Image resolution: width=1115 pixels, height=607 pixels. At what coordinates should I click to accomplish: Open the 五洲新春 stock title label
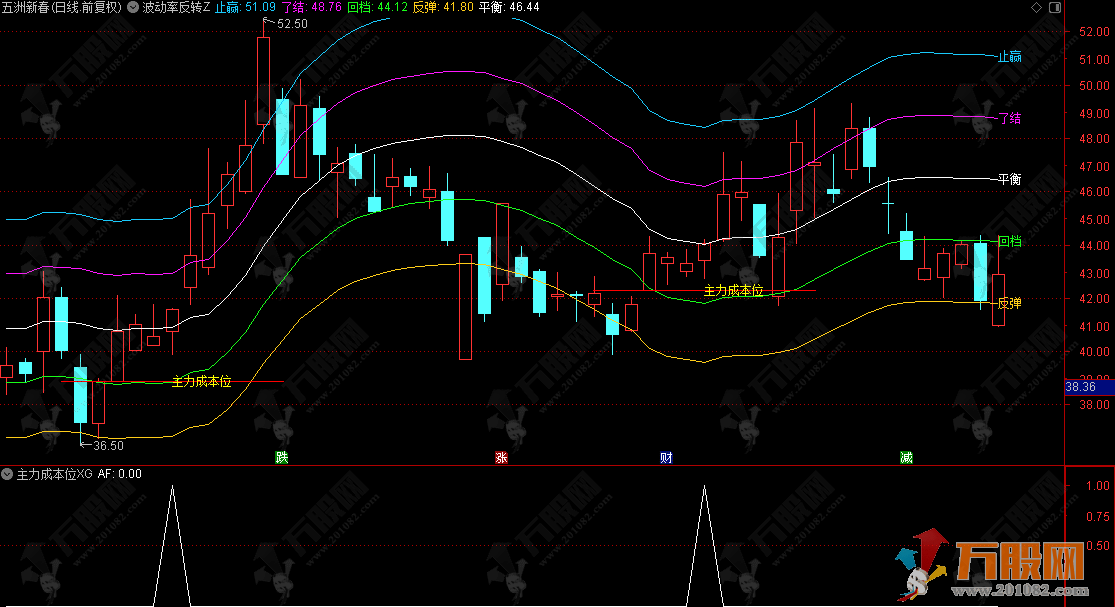coord(62,7)
